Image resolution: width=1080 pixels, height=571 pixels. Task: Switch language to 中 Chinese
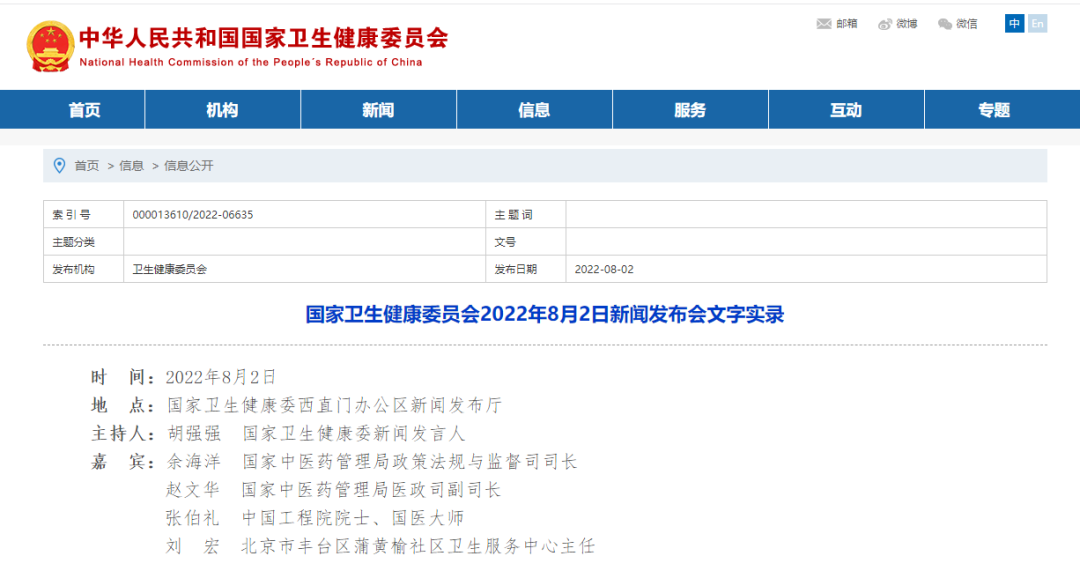[1014, 23]
